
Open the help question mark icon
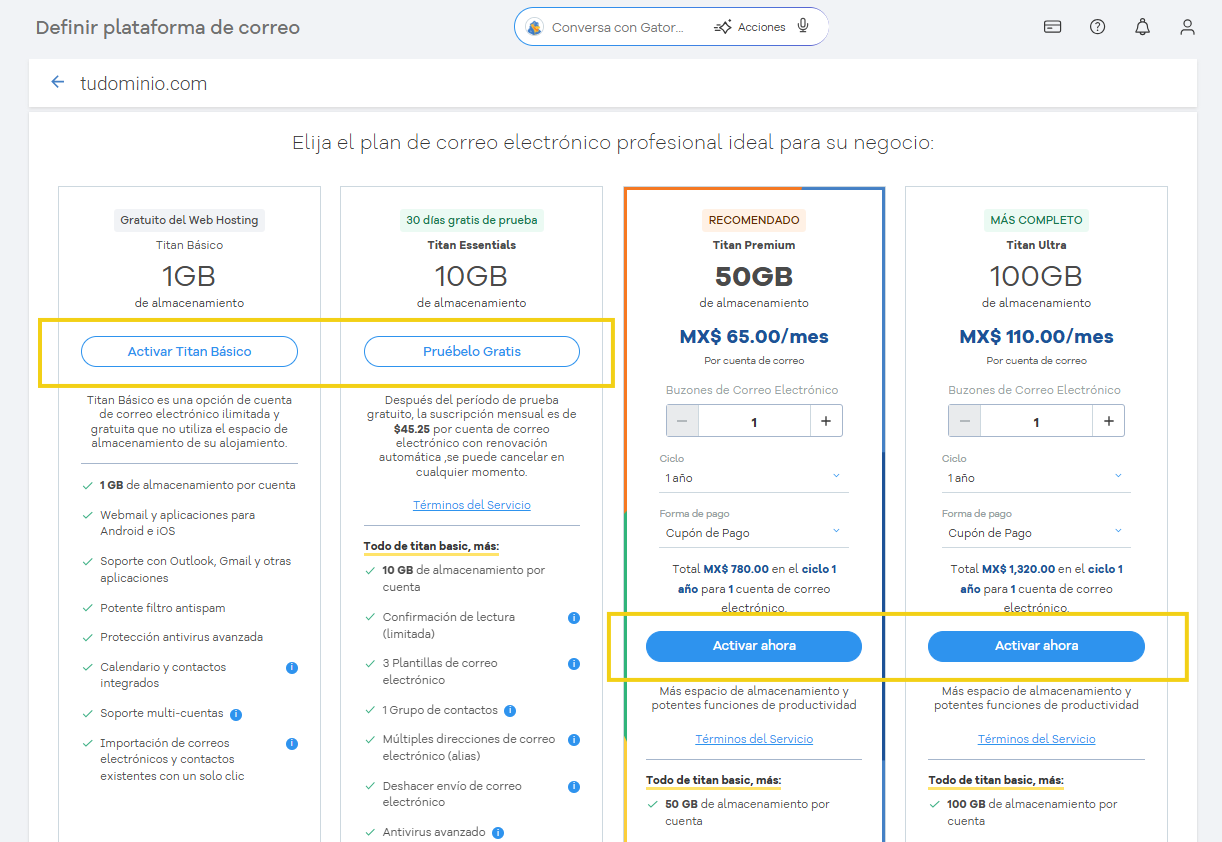coord(1097,27)
